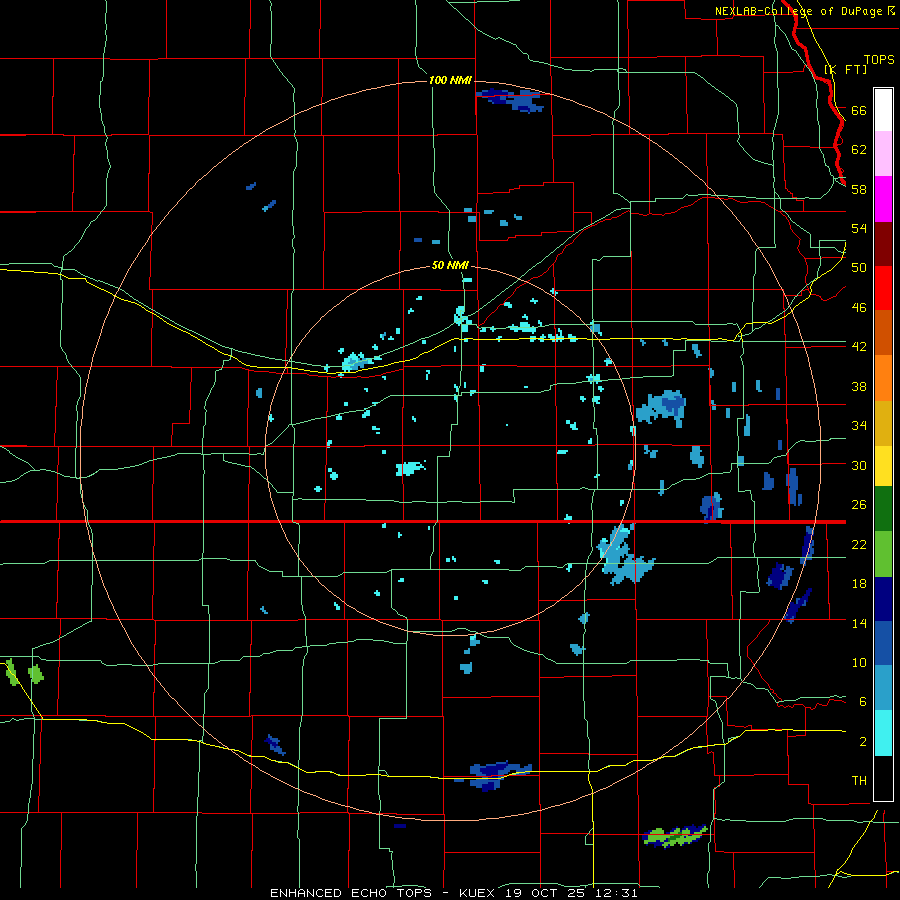Pick the cyan legend swatch
900x900 pixels.
point(883,733)
